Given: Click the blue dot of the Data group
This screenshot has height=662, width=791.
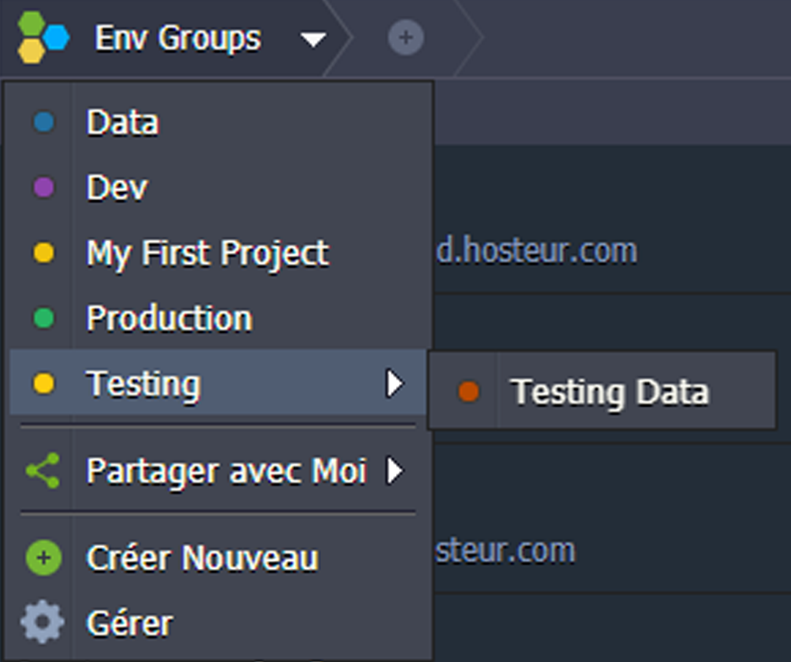Looking at the screenshot, I should pyautogui.click(x=44, y=122).
